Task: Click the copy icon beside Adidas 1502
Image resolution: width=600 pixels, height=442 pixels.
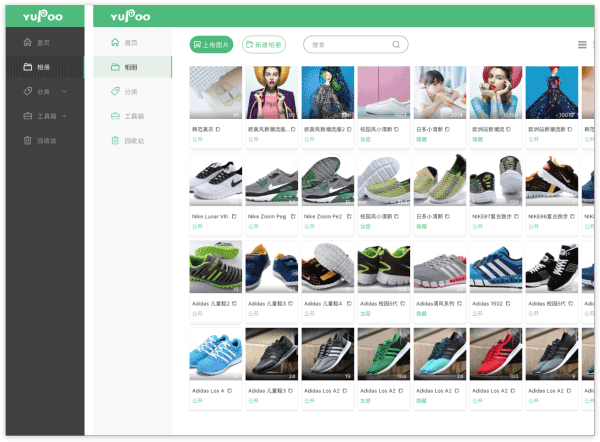Action: [508, 303]
